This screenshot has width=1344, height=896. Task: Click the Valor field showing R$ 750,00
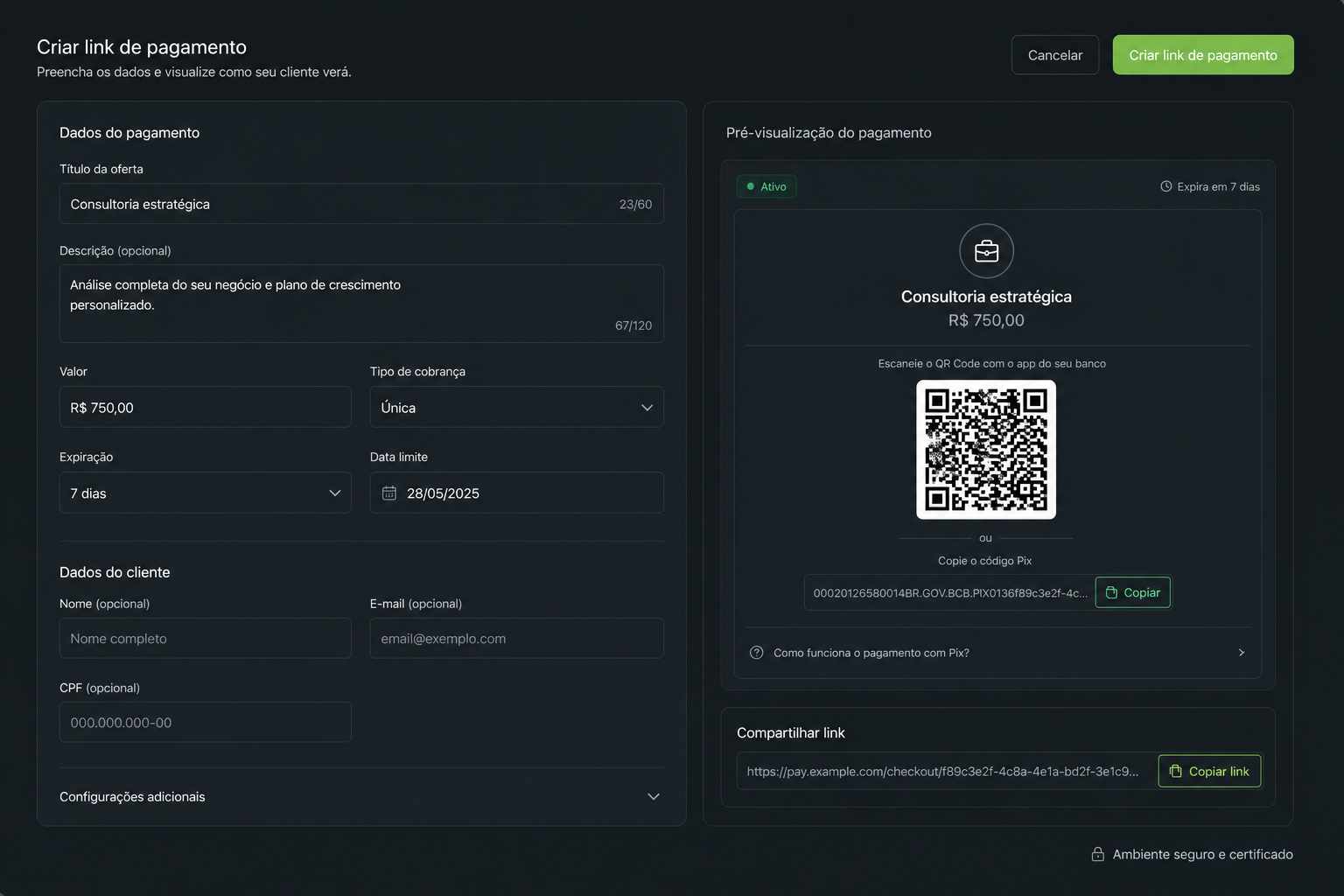(x=206, y=407)
